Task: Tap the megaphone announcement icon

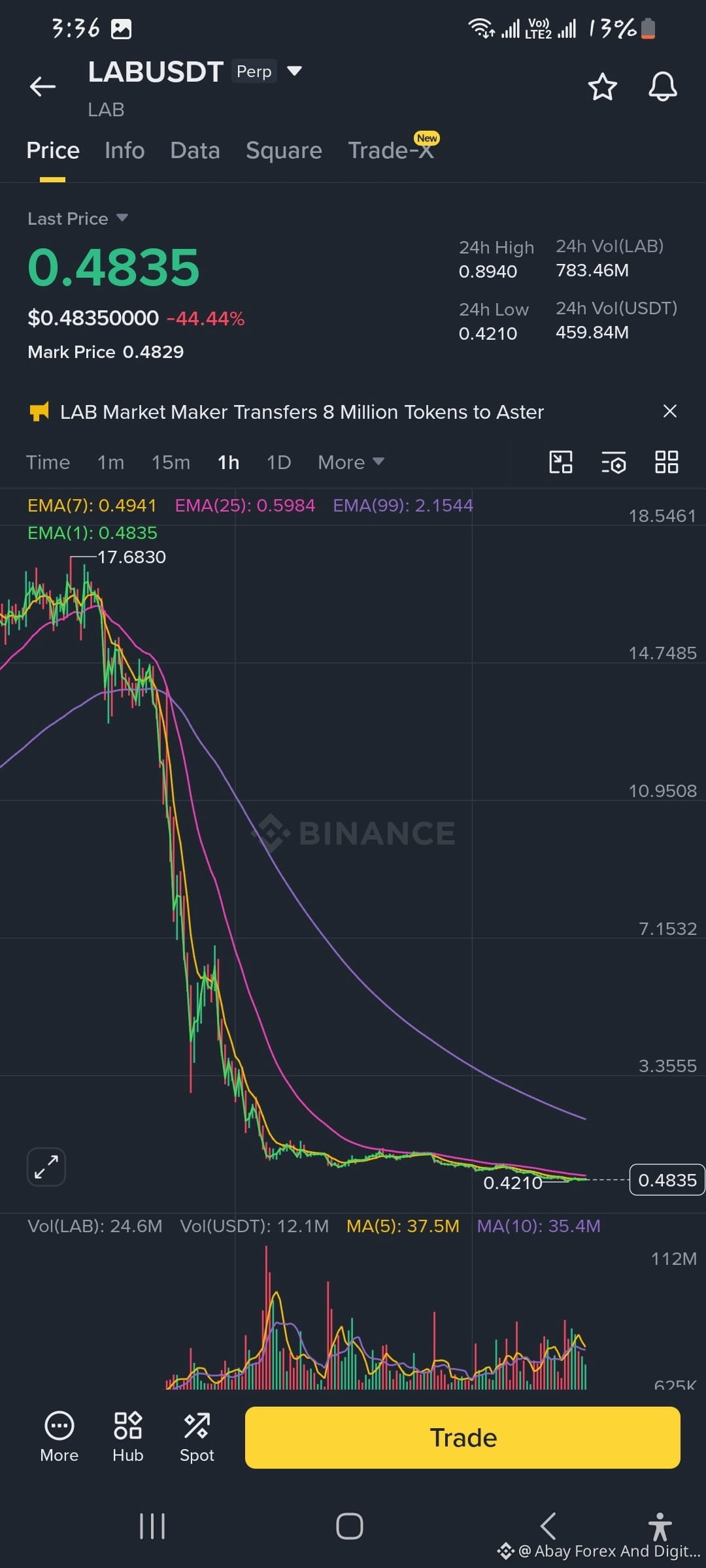Action: coord(39,412)
